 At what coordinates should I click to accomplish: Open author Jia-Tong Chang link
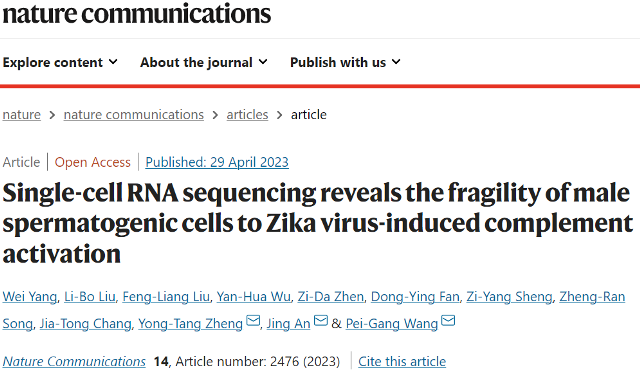[85, 324]
